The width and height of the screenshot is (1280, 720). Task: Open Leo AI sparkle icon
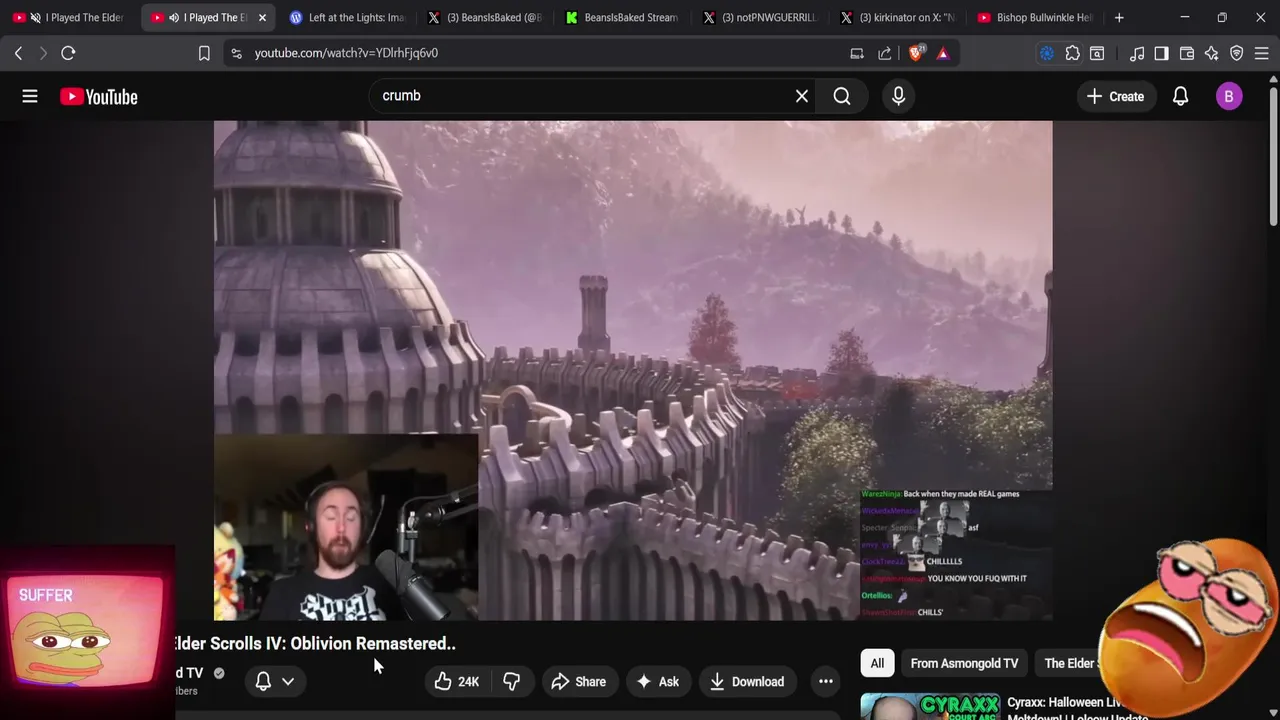(x=1211, y=53)
